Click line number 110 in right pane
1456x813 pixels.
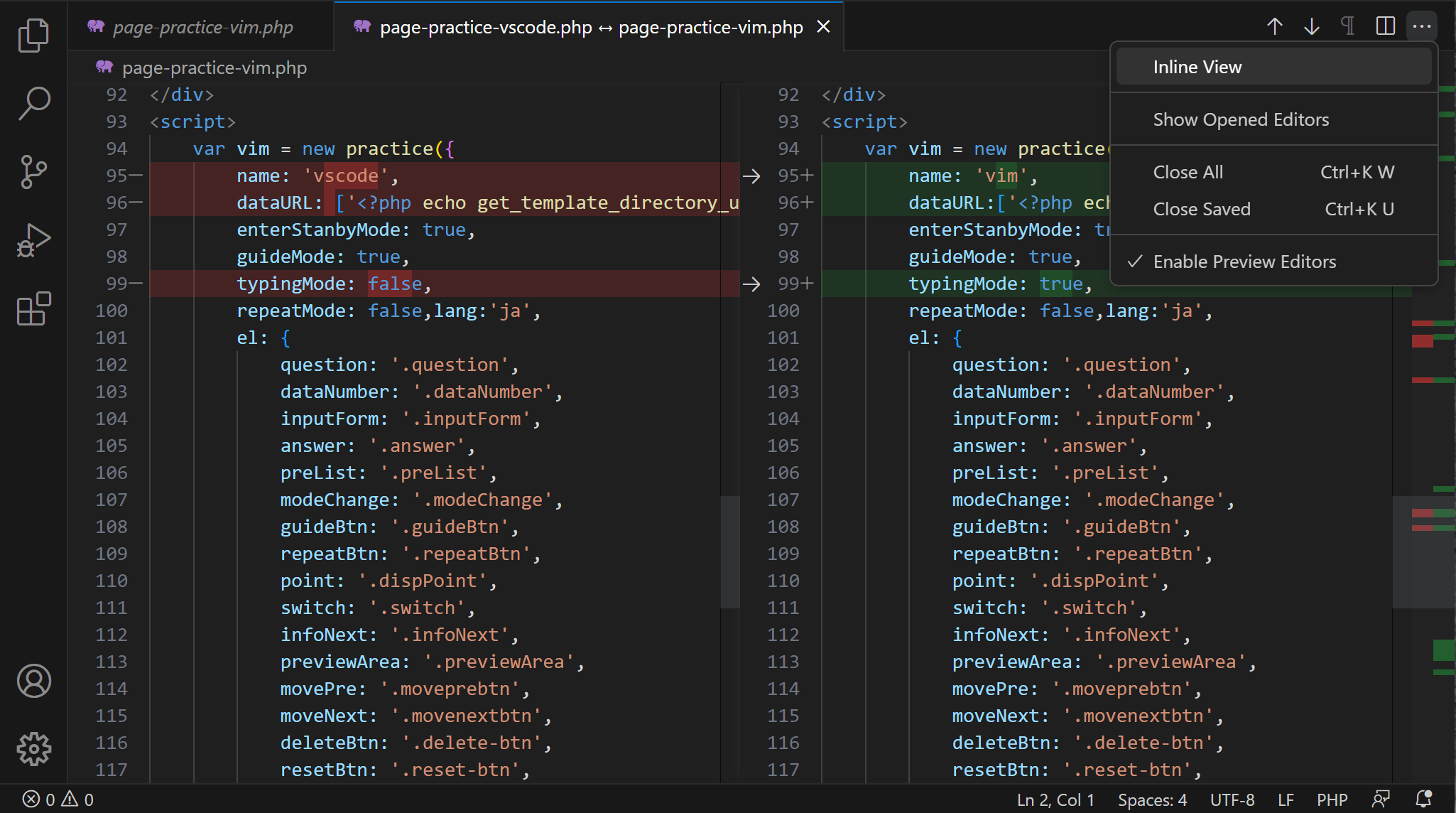coord(783,581)
